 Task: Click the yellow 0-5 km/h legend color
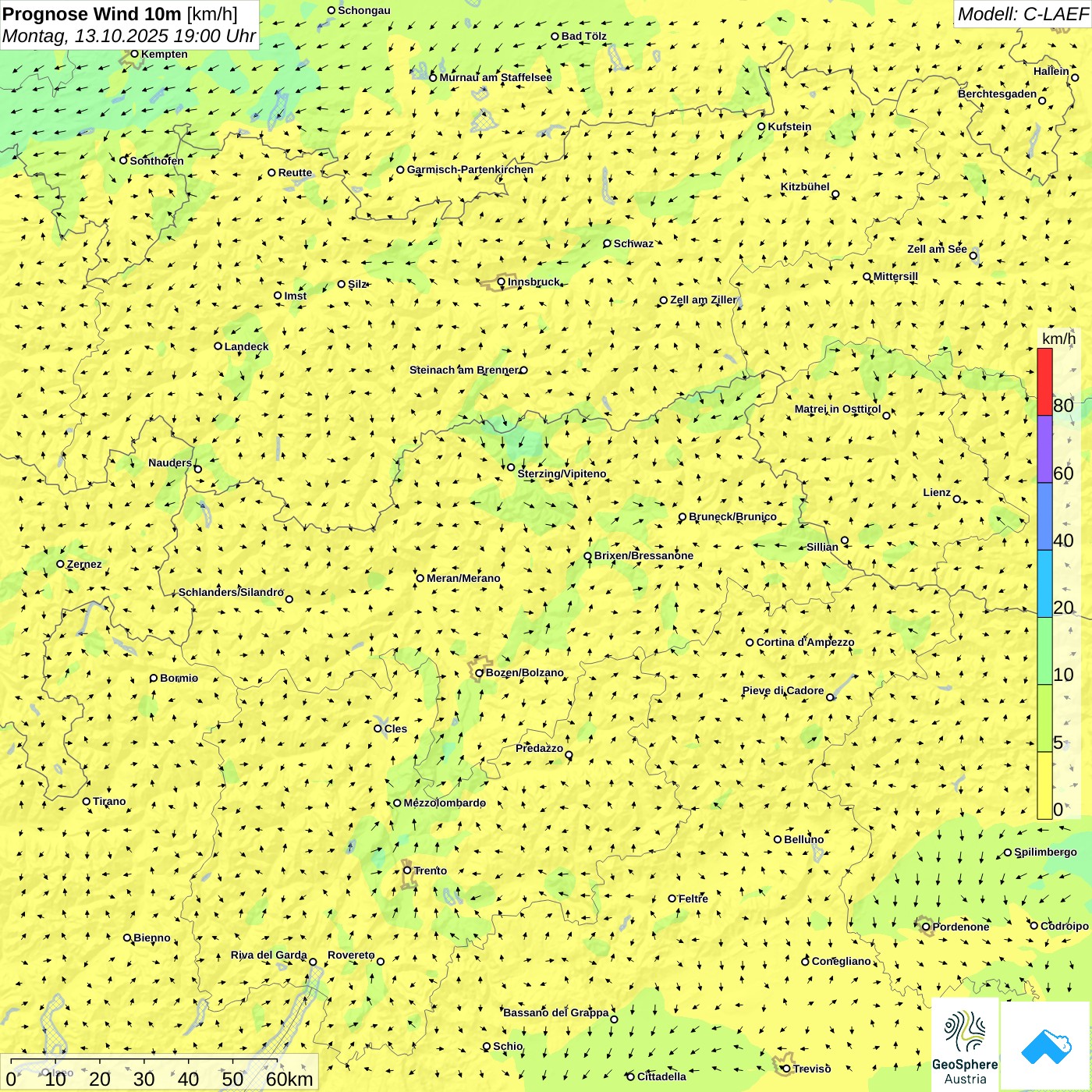point(1044,785)
